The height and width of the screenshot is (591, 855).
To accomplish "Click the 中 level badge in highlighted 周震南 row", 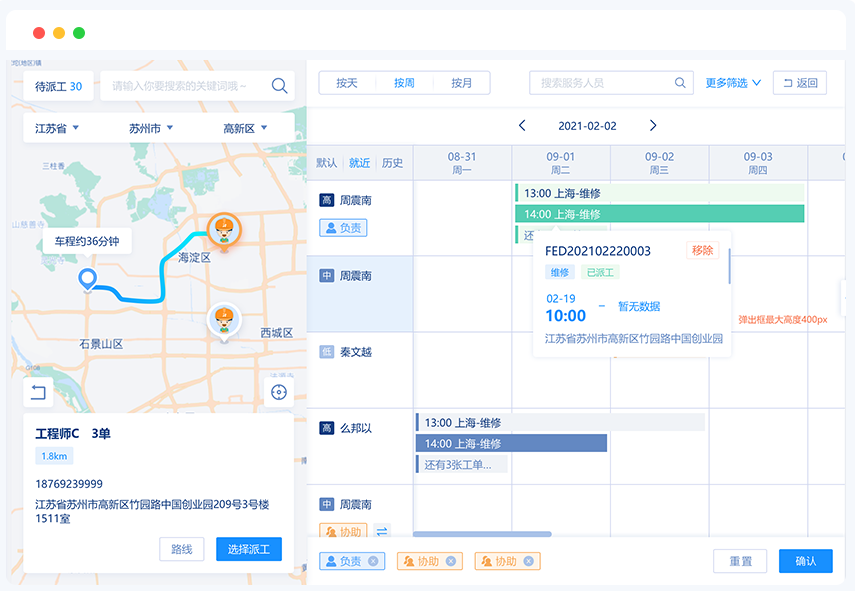I will [x=326, y=276].
